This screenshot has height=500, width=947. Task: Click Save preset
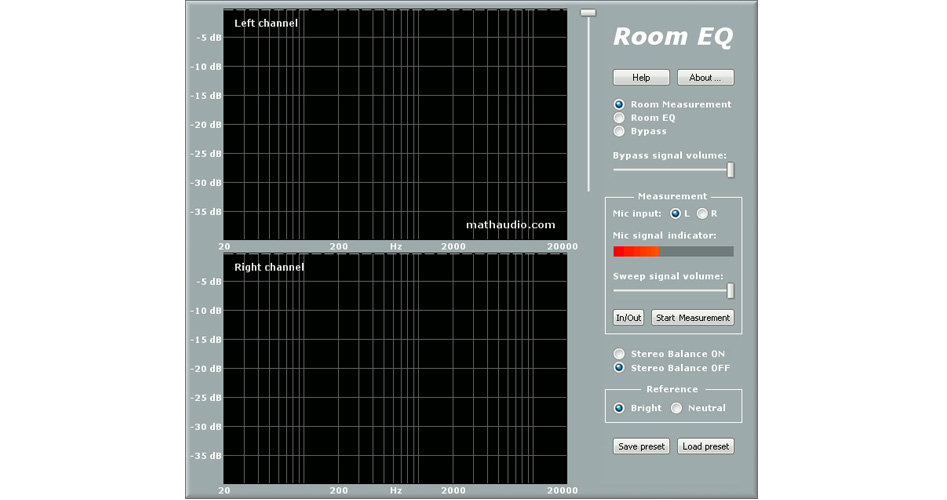coord(641,447)
